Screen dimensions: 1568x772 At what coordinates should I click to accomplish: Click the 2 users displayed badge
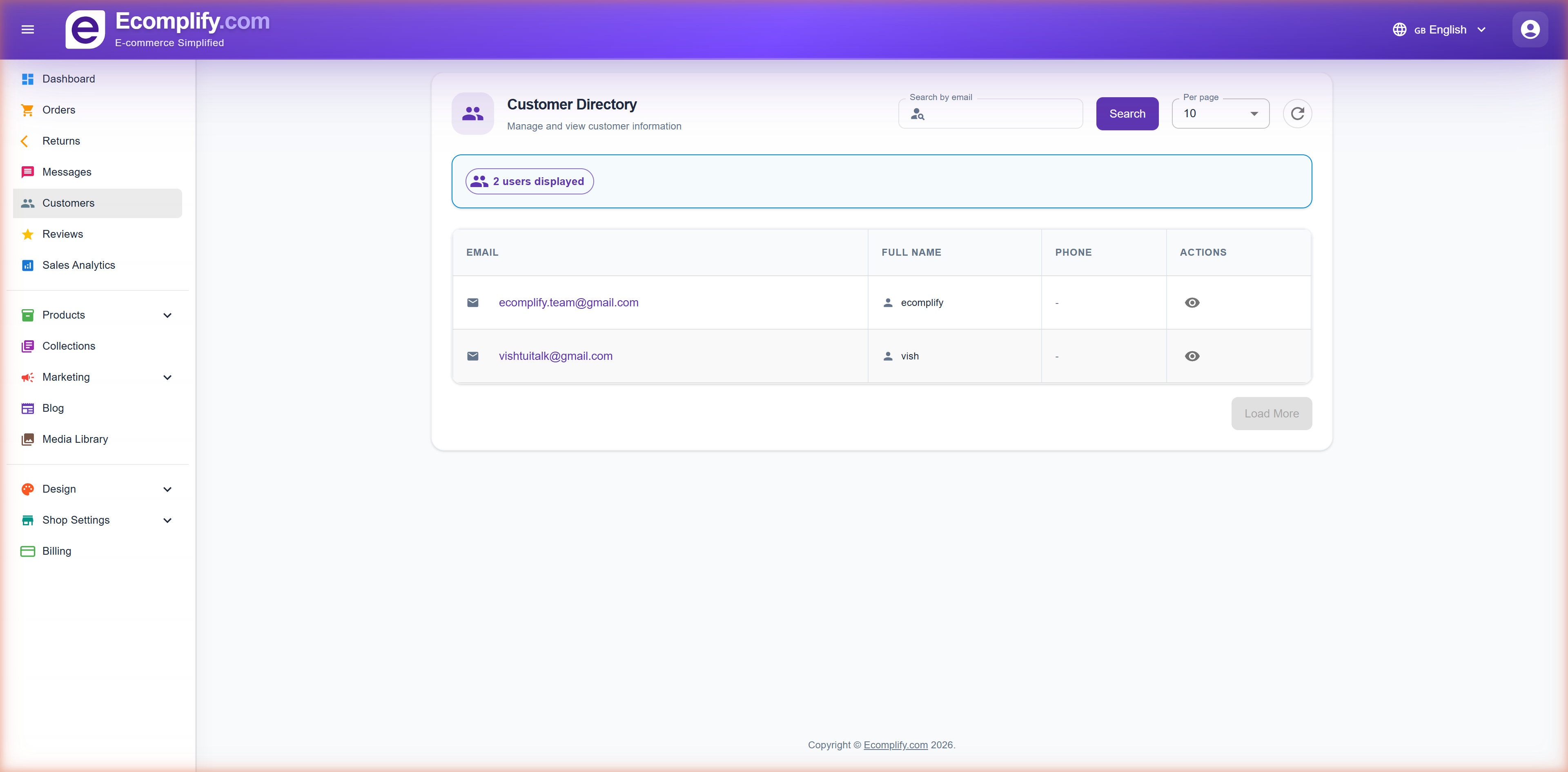coord(528,181)
